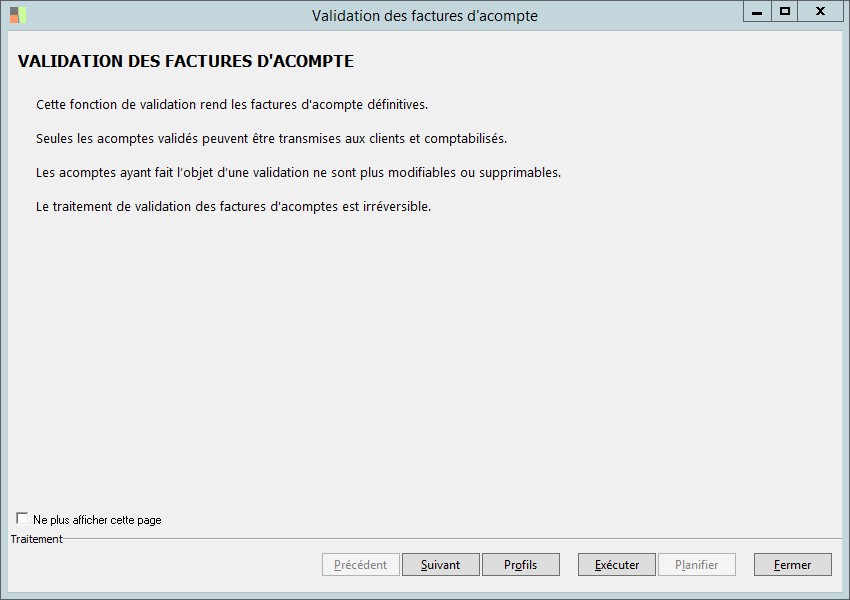Maximize the validation window
The image size is (850, 600).
click(785, 12)
